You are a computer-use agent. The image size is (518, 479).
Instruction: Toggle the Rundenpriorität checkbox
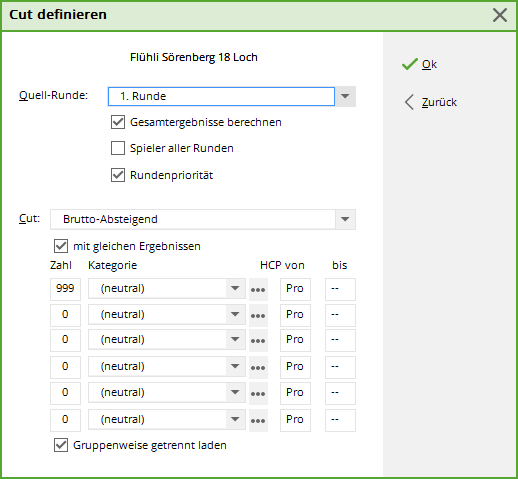coord(118,175)
